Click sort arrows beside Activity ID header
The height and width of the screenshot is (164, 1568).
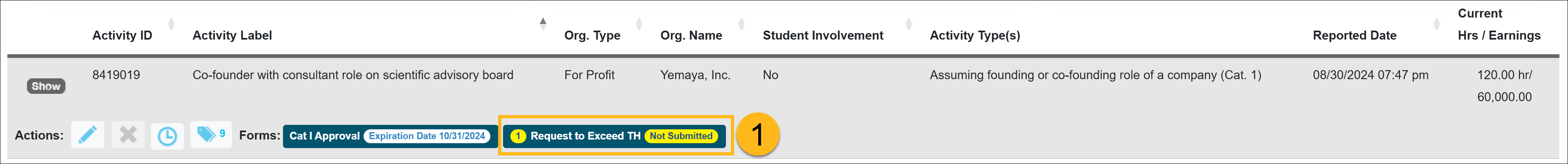point(171,24)
